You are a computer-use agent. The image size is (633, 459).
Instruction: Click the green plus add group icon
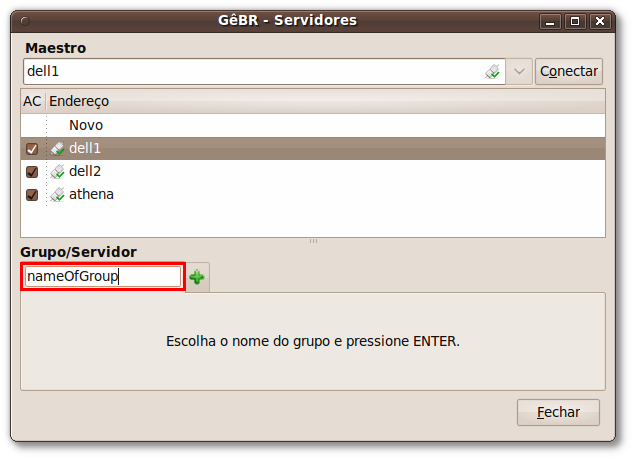pos(197,277)
